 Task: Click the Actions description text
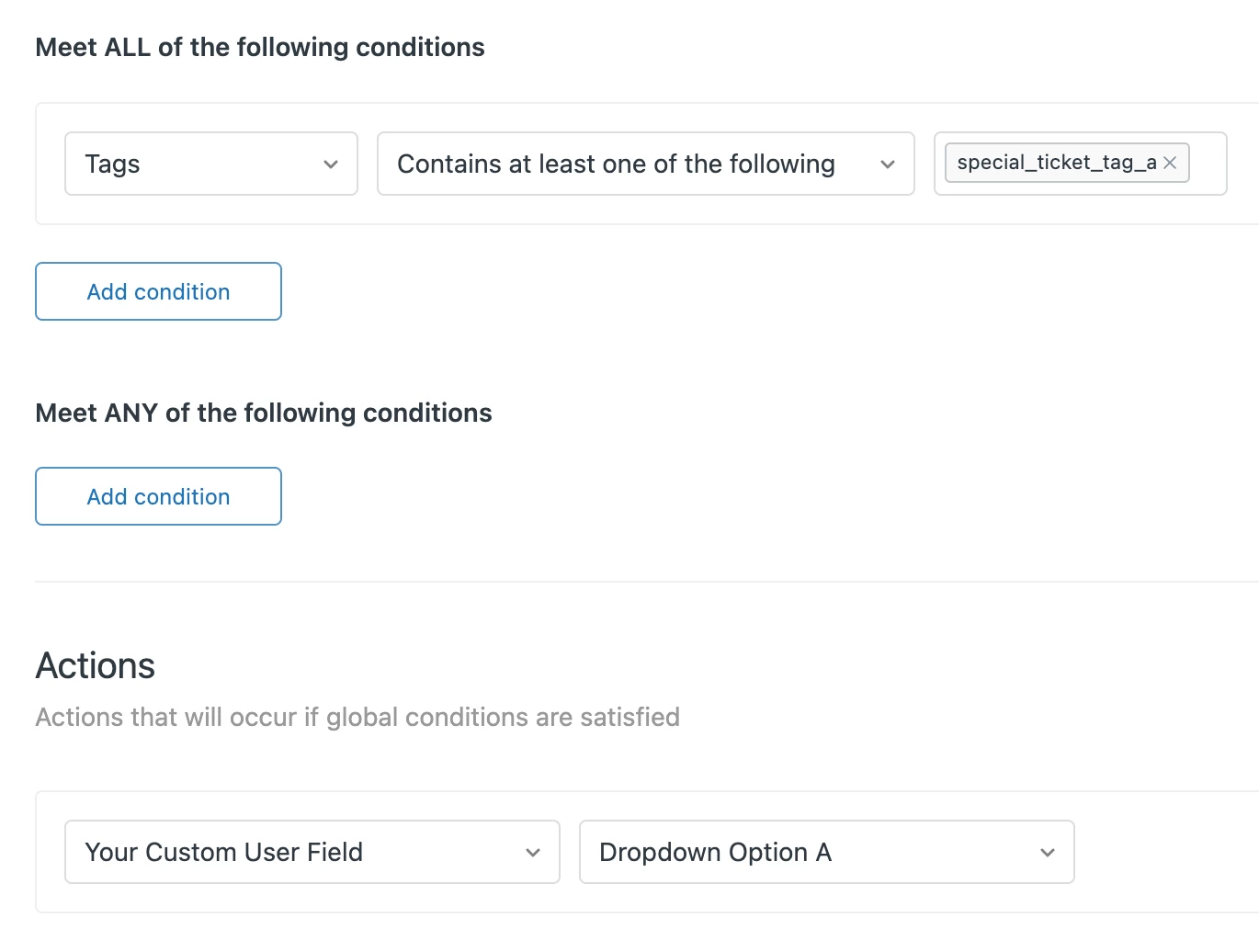coord(357,717)
